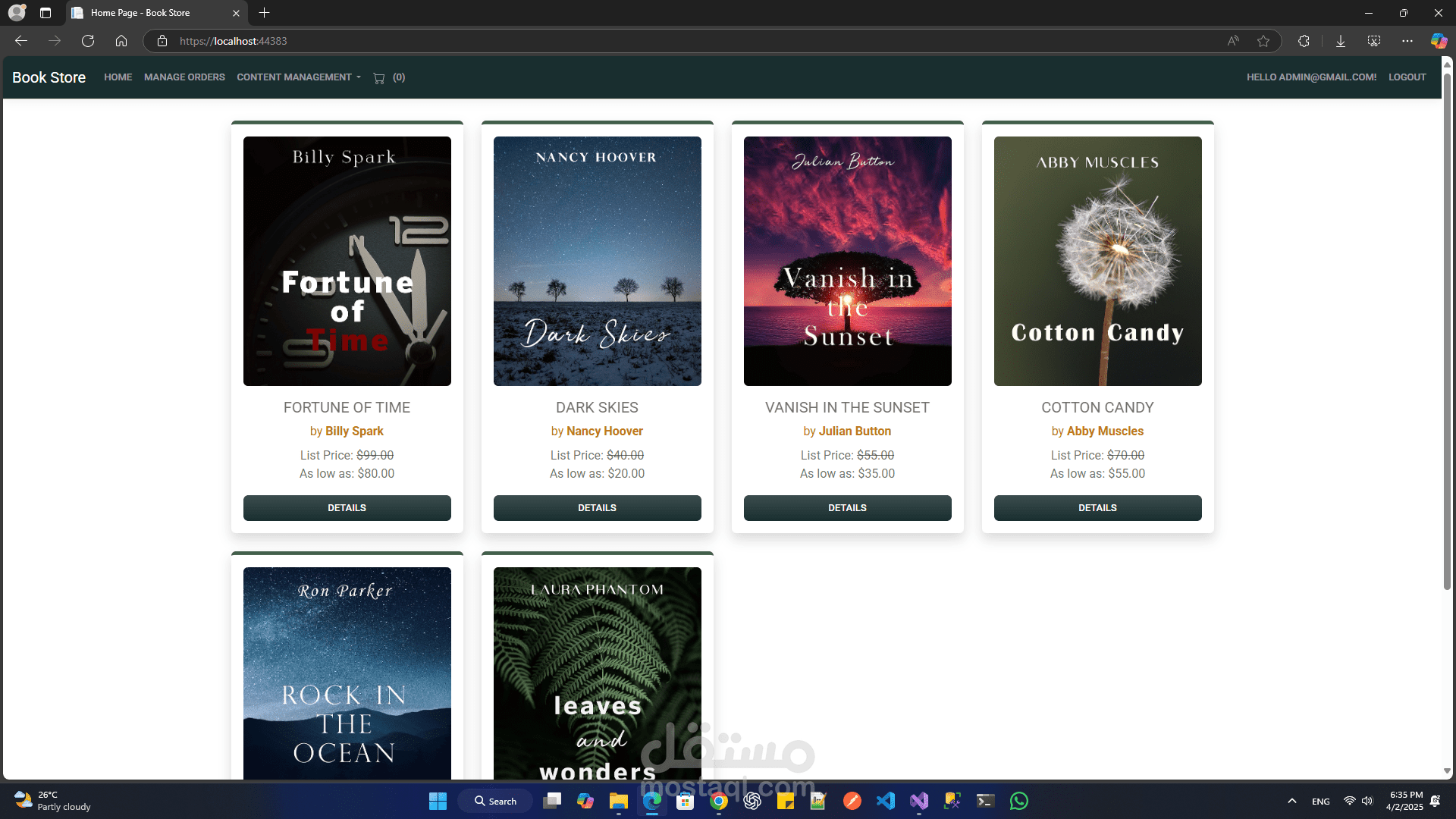Switch the ENG input language indicator
This screenshot has height=819, width=1456.
[1321, 801]
